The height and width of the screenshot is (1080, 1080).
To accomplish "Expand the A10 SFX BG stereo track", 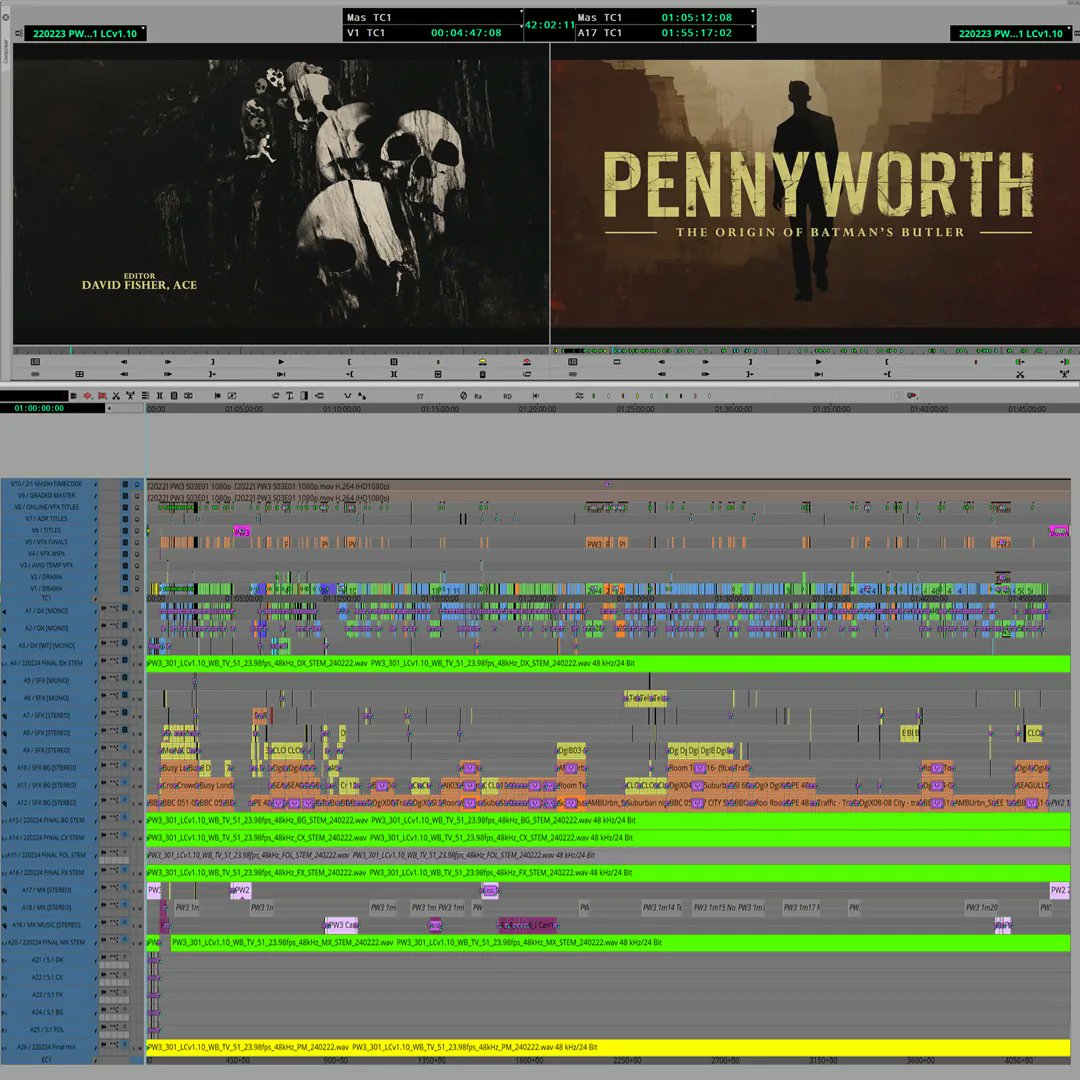I will pyautogui.click(x=6, y=768).
